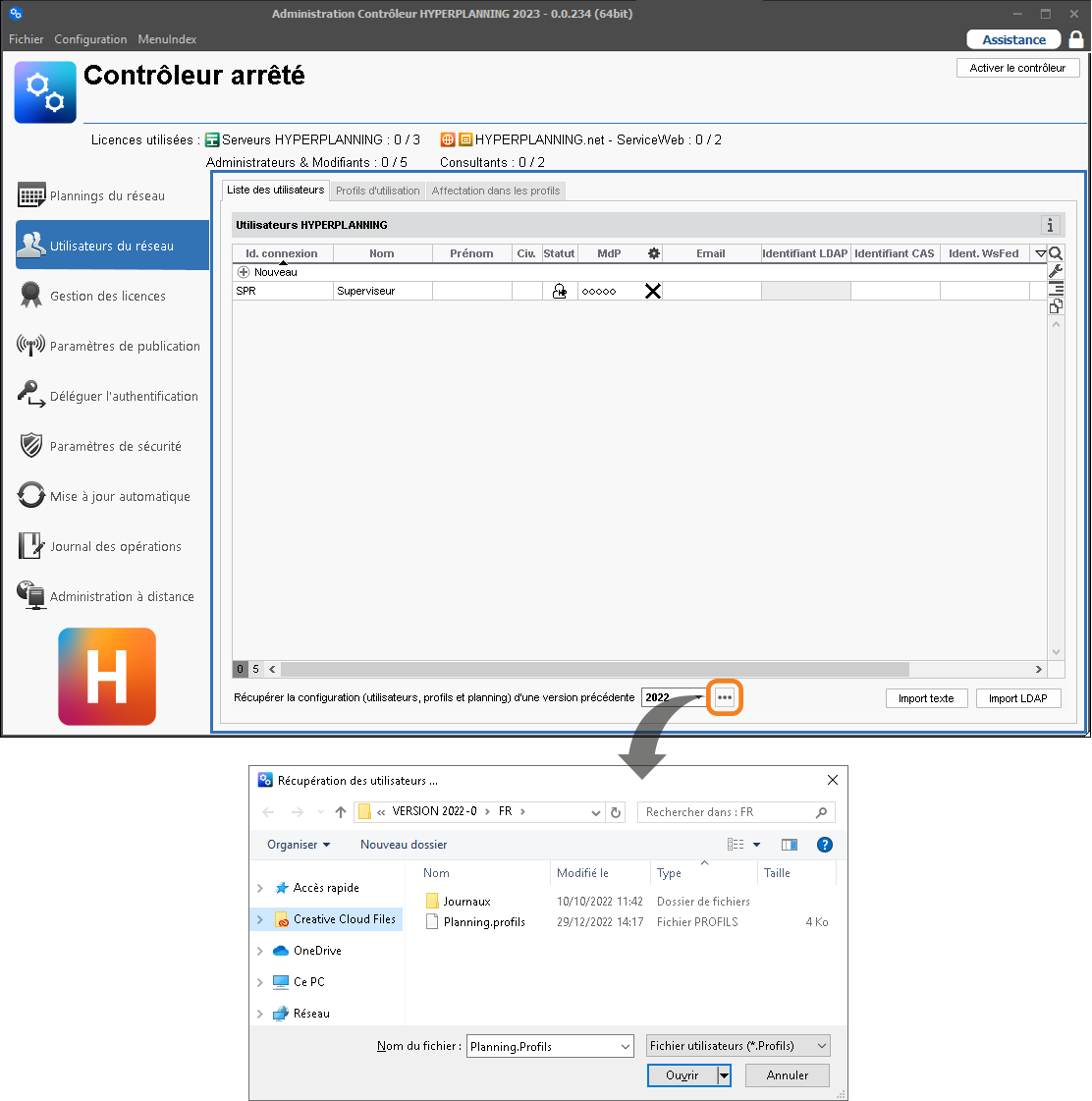Open Administration à distance section
Screen dimensions: 1092x1101
click(106, 596)
